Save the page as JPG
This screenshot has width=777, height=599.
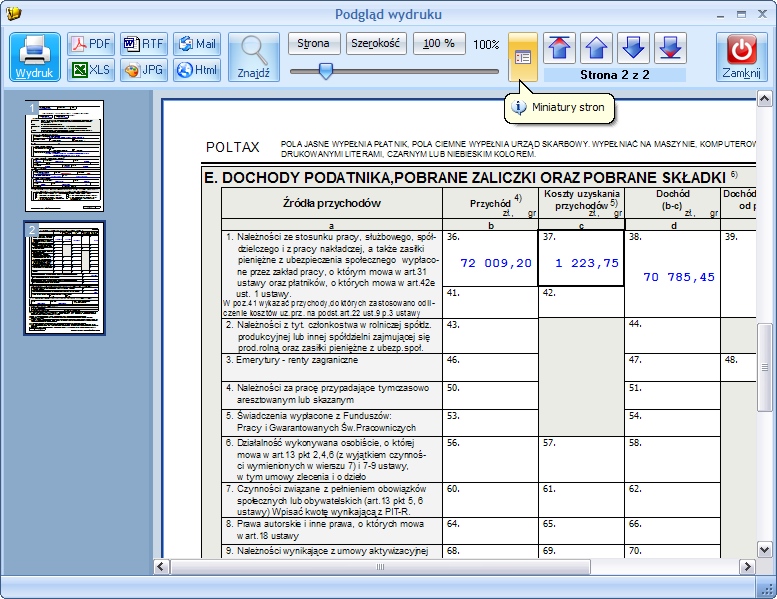[x=144, y=70]
